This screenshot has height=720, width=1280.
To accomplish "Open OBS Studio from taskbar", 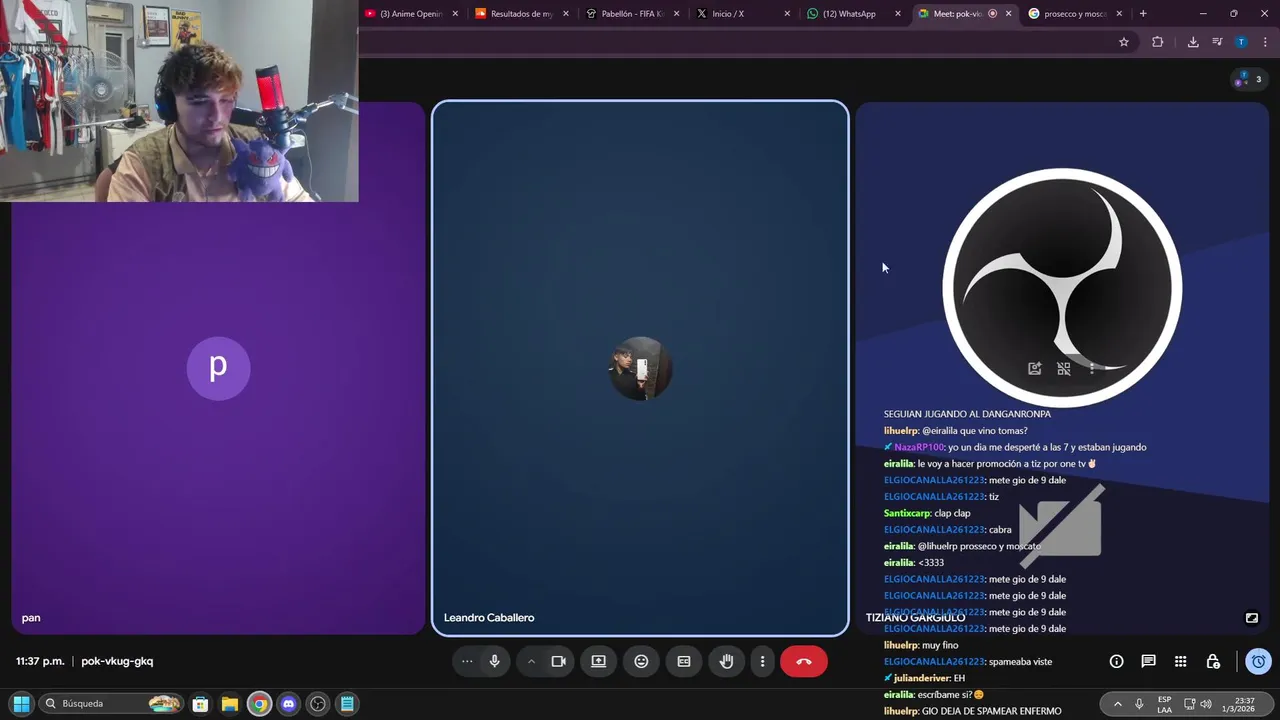I will coord(318,704).
